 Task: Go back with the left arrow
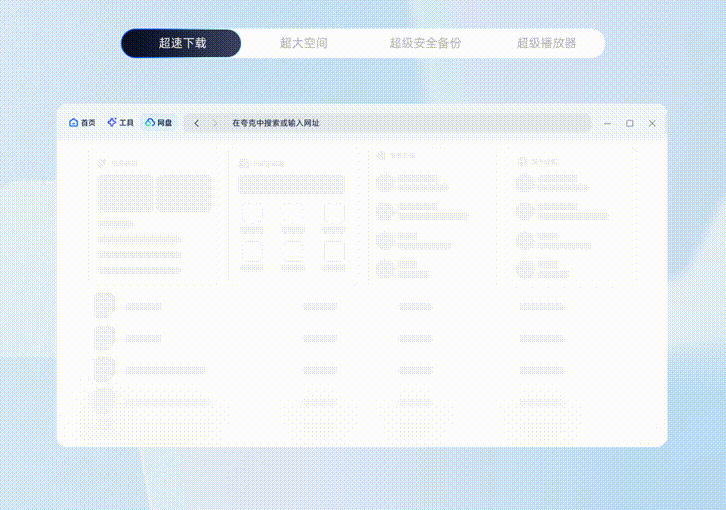[x=197, y=123]
